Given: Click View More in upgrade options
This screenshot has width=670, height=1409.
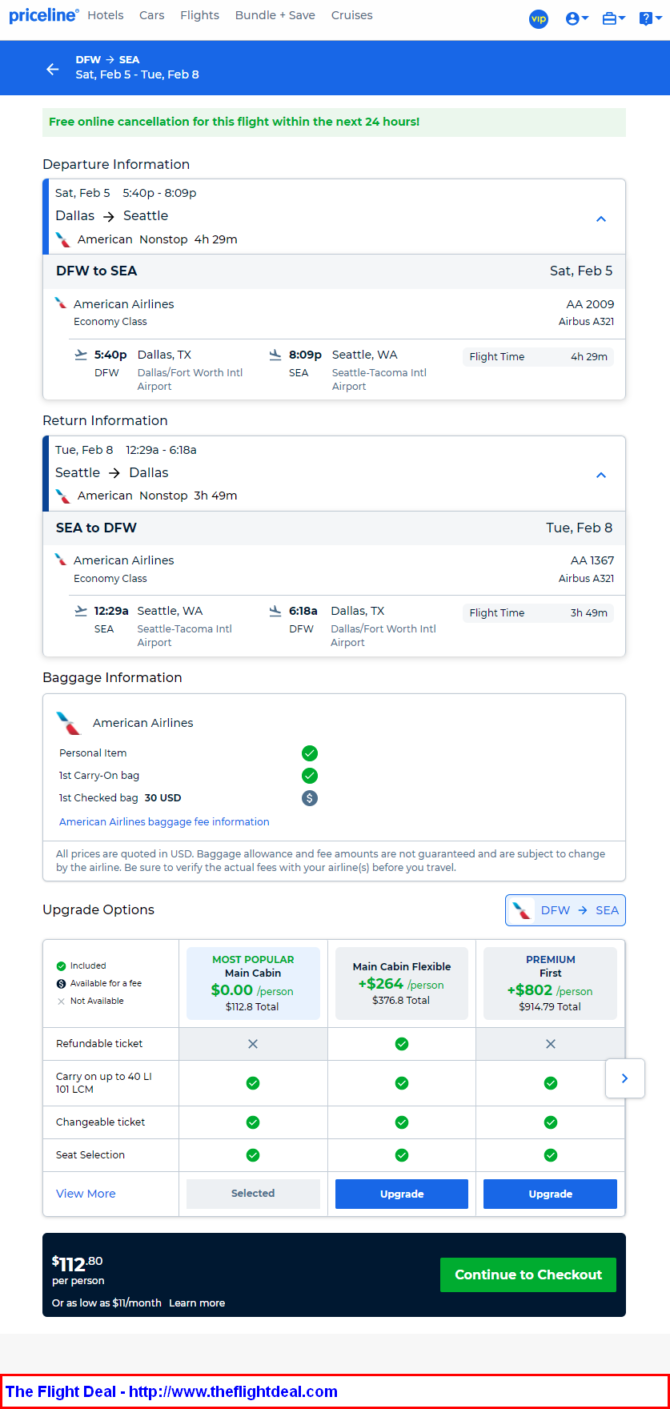Looking at the screenshot, I should tap(86, 1194).
